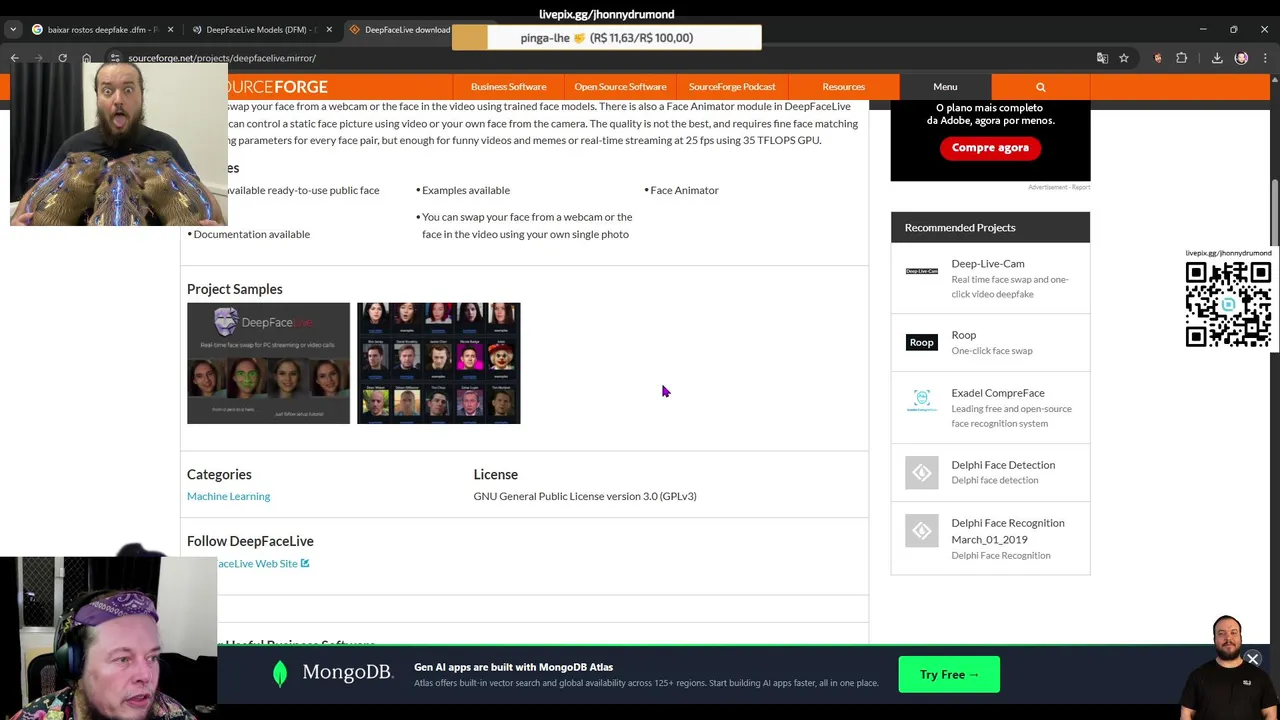Close the 'baixar rostos deepfake' tab
Image resolution: width=1280 pixels, height=720 pixels.
pos(170,30)
